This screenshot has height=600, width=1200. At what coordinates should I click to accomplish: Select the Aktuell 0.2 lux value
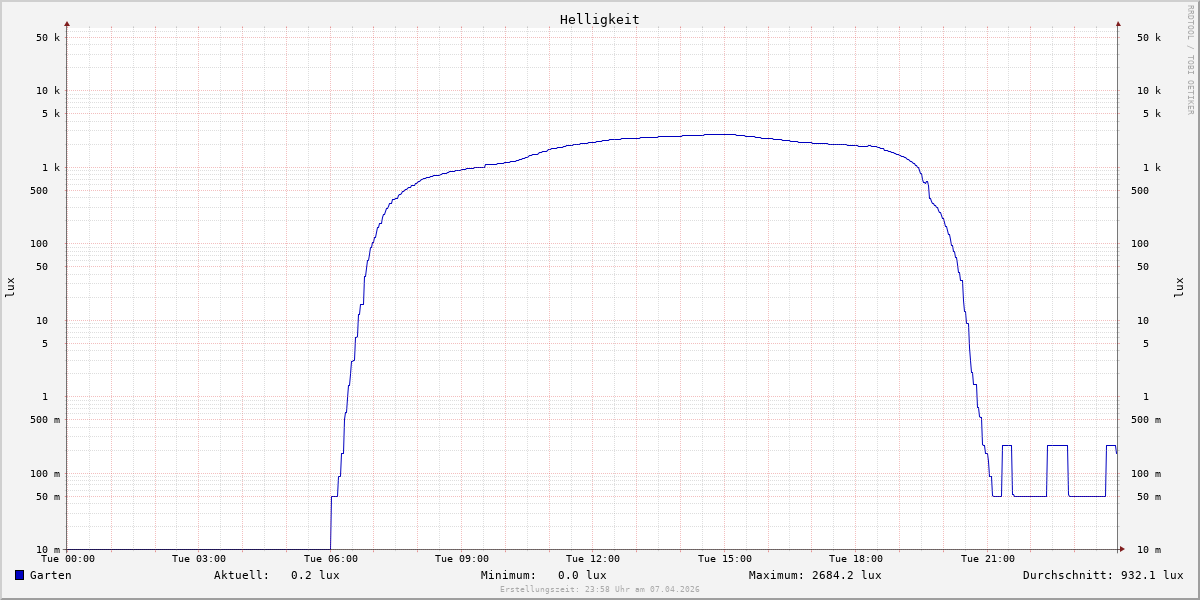(315, 575)
